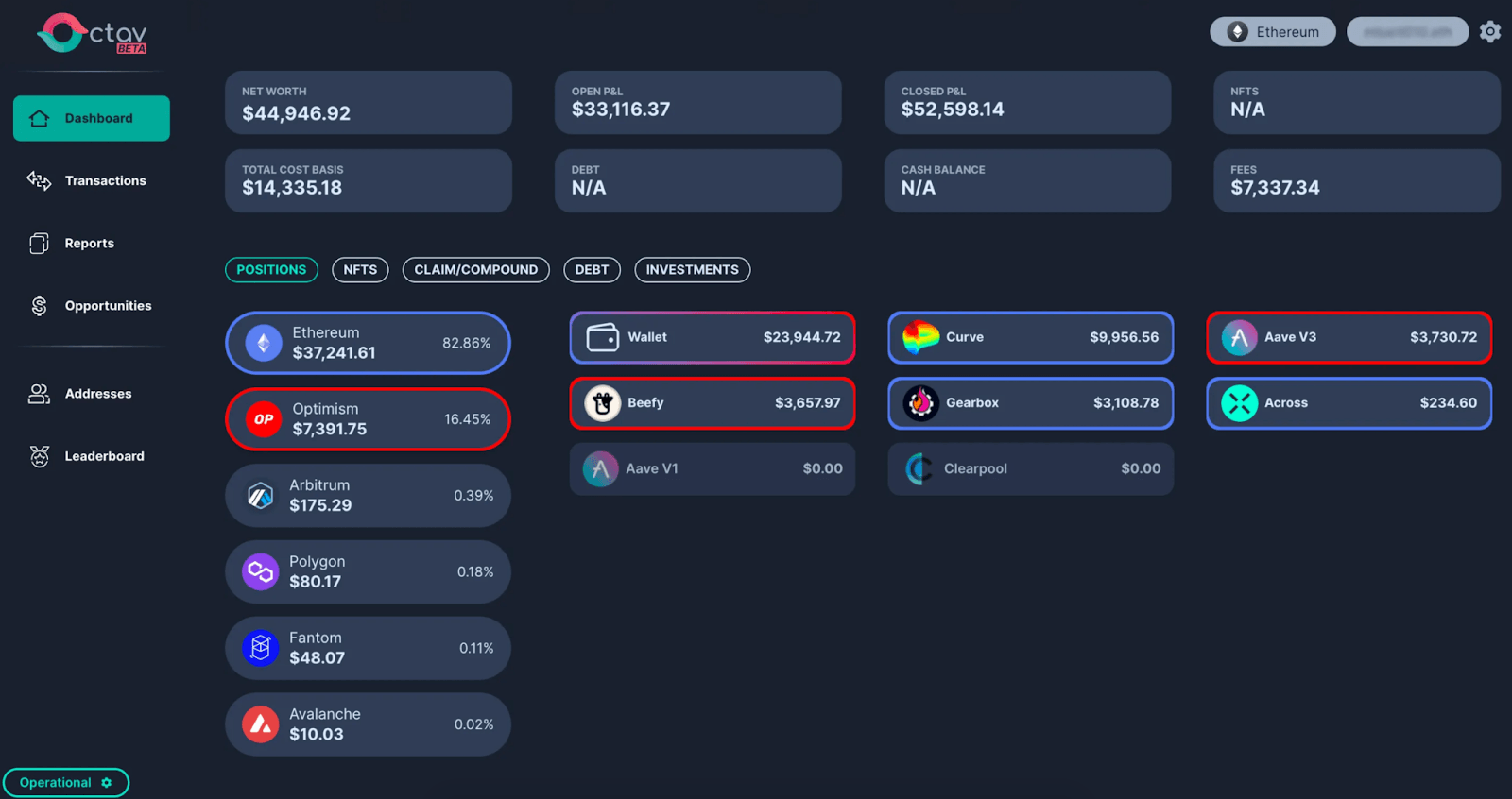Switch to the Debt tab

coord(592,270)
